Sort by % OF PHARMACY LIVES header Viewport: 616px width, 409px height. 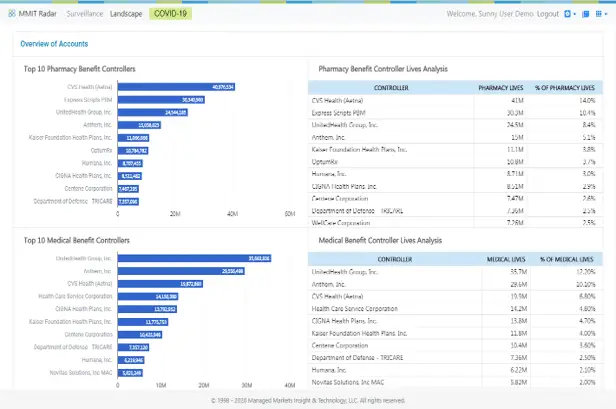click(566, 88)
